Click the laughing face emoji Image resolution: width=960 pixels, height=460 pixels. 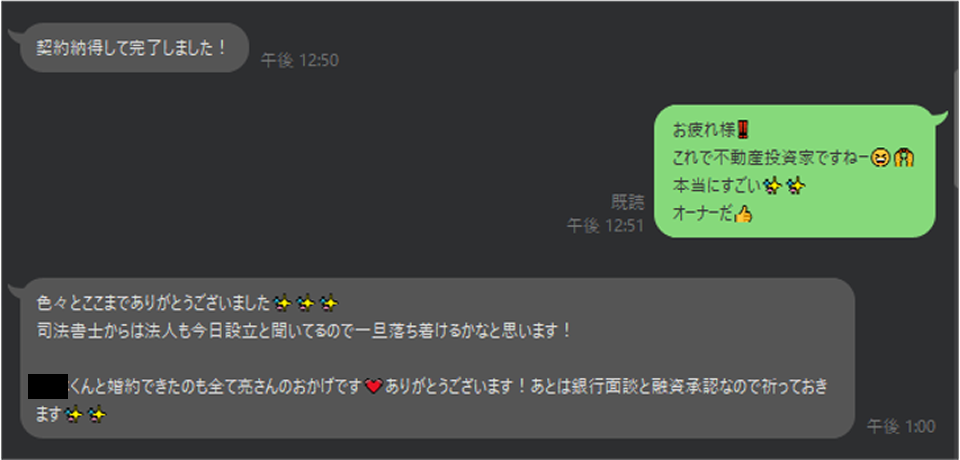(x=881, y=158)
